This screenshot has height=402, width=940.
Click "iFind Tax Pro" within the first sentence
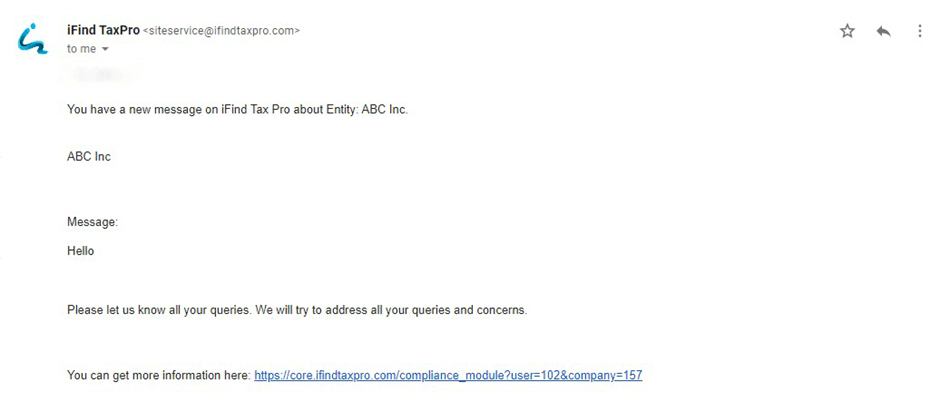coord(254,109)
